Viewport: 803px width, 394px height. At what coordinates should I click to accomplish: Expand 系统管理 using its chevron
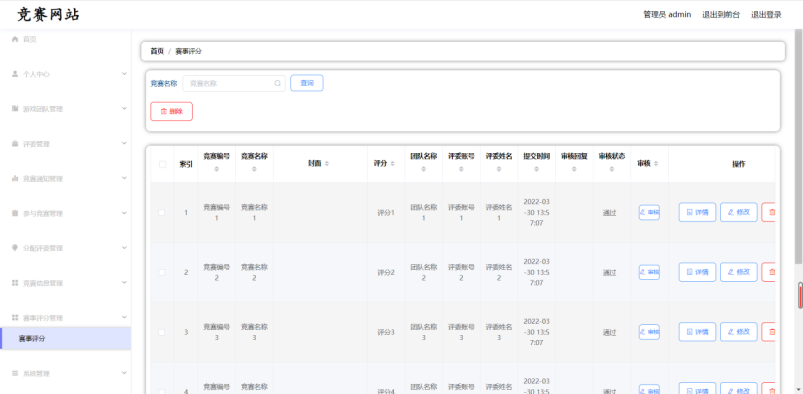click(x=124, y=373)
